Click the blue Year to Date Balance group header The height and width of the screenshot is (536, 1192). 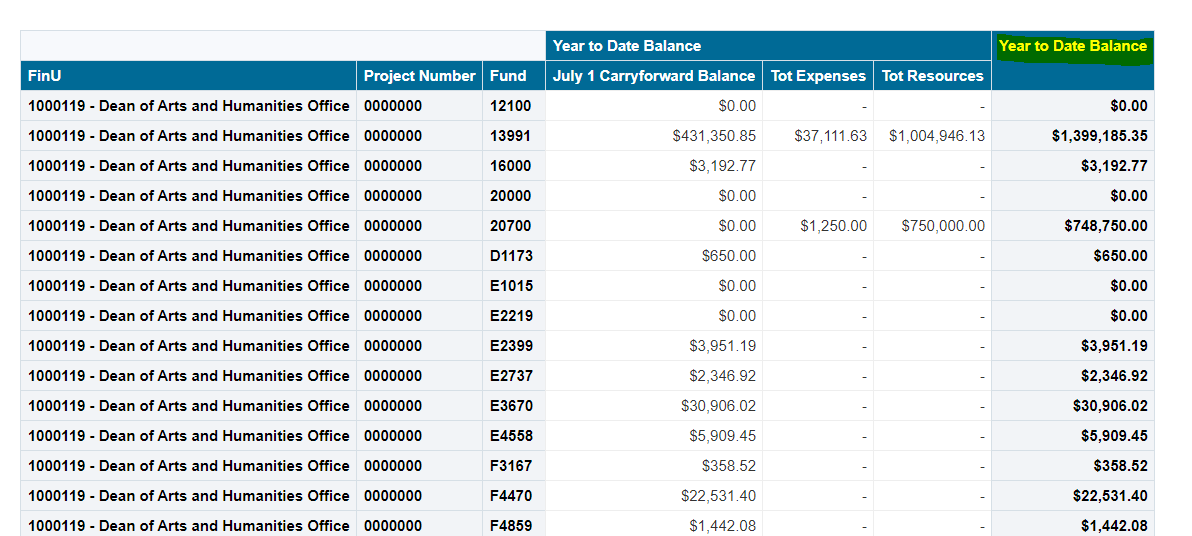pos(627,46)
